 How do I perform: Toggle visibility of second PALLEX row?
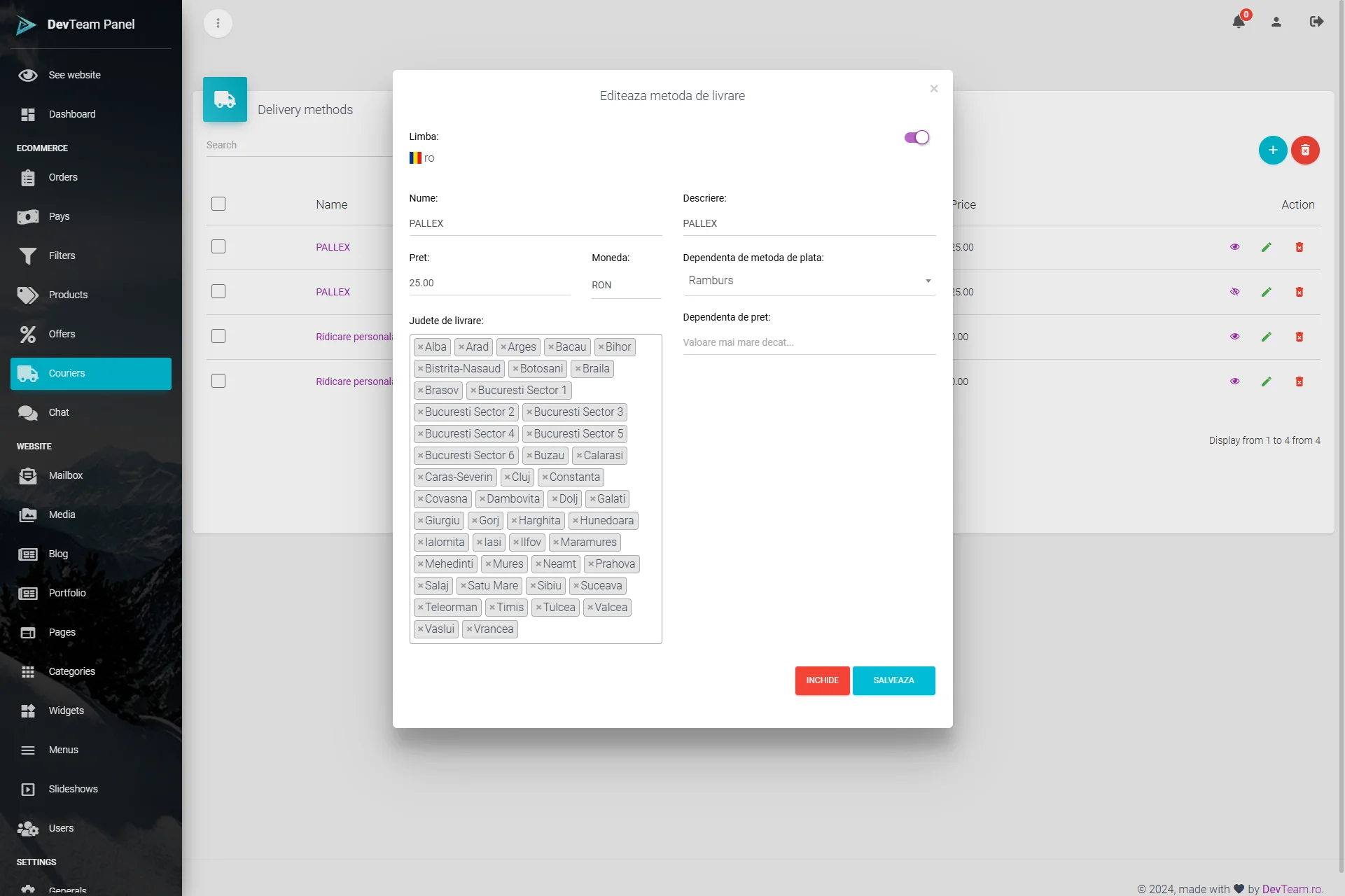point(1234,292)
